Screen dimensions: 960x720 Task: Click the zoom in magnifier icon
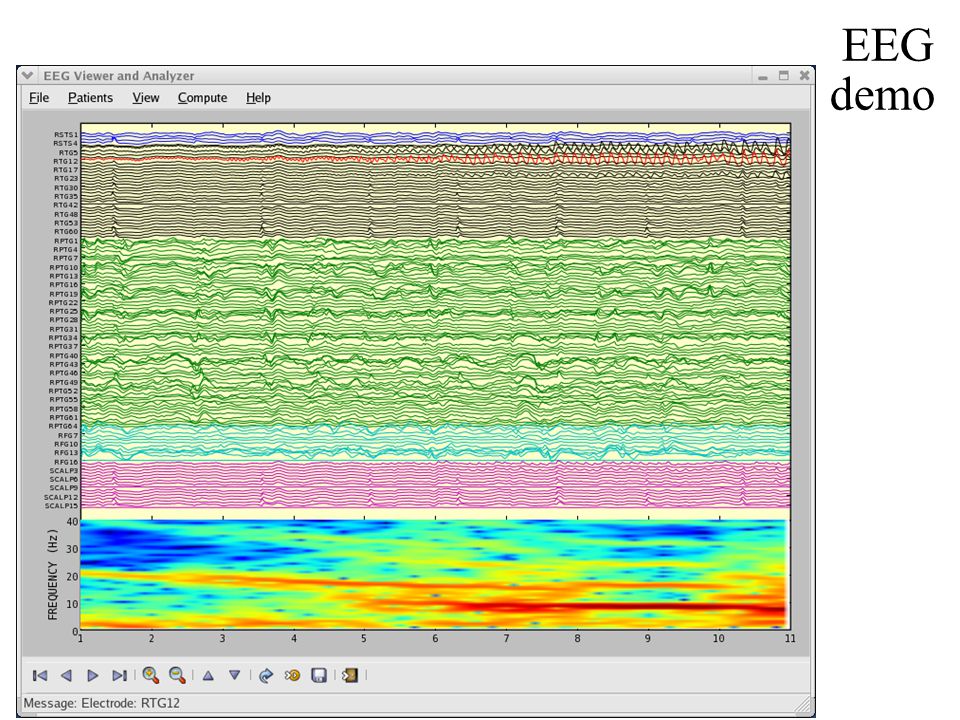151,675
